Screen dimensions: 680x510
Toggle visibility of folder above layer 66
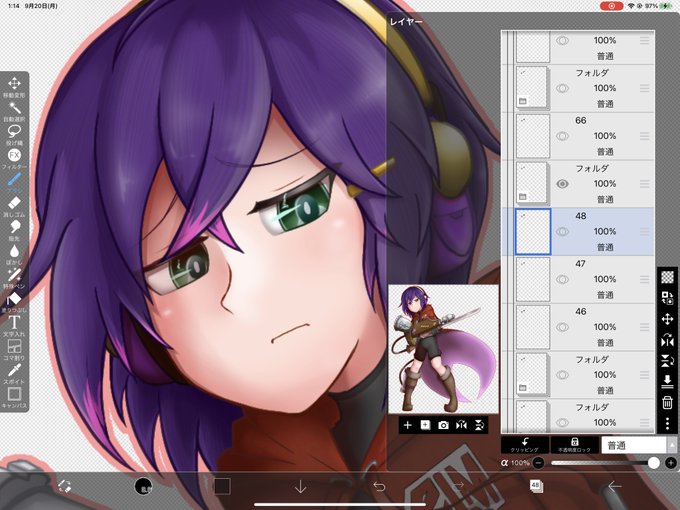click(562, 88)
